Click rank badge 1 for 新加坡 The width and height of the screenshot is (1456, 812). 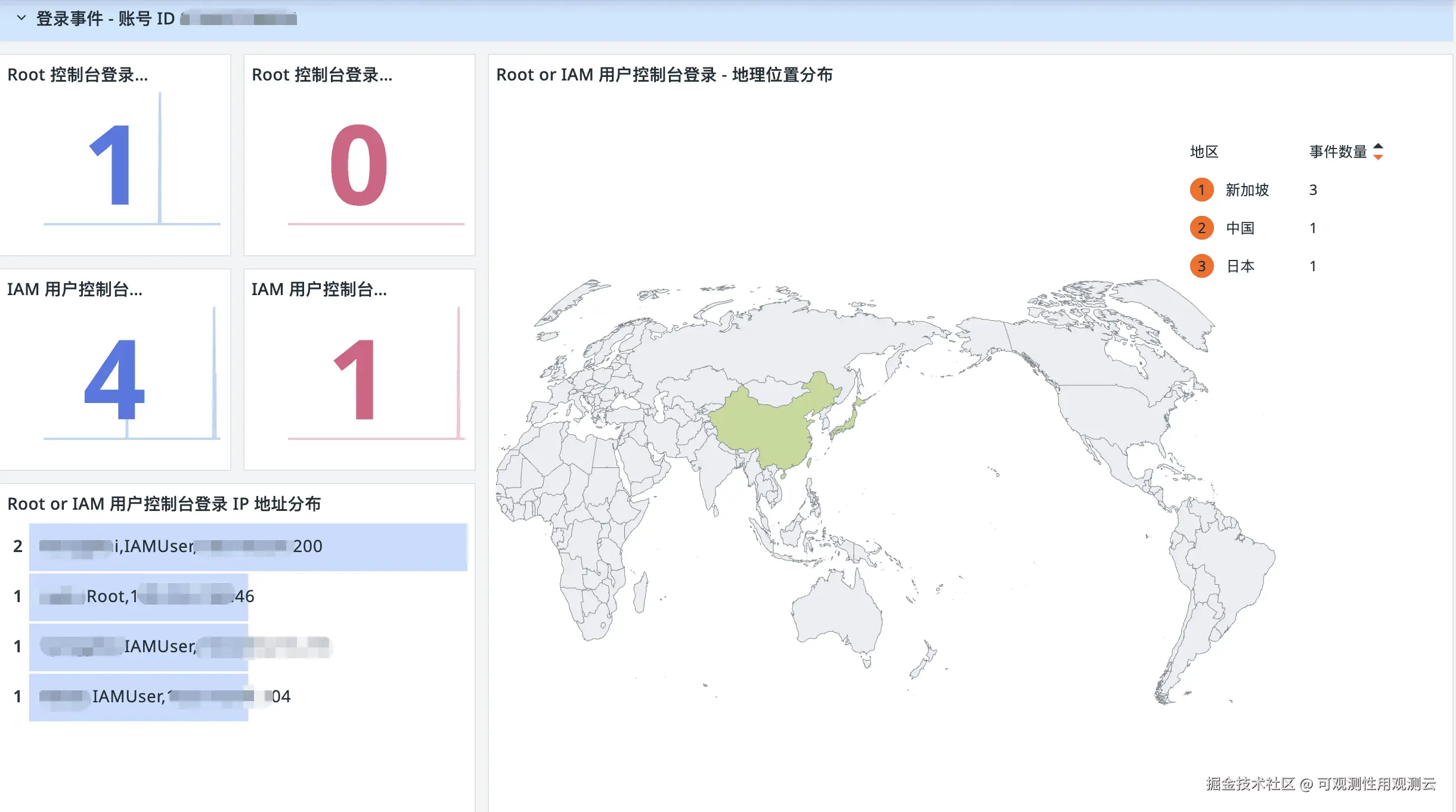pyautogui.click(x=1201, y=190)
